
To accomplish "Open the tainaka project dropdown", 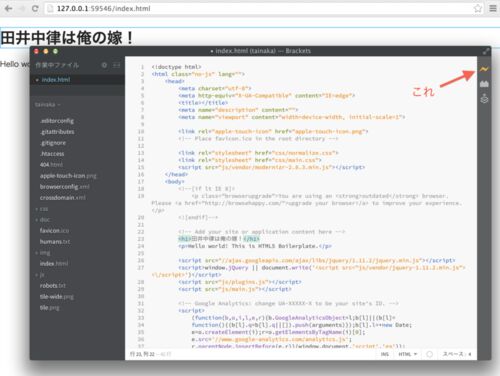I will click(x=48, y=105).
